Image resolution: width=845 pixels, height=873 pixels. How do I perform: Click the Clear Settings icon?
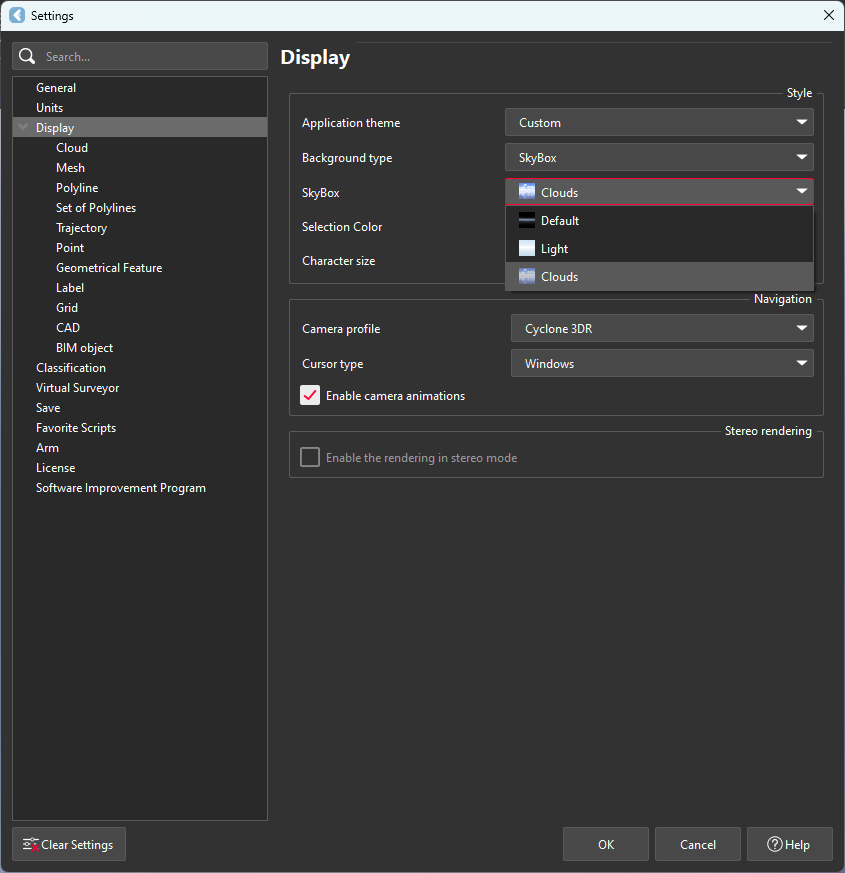click(x=30, y=845)
